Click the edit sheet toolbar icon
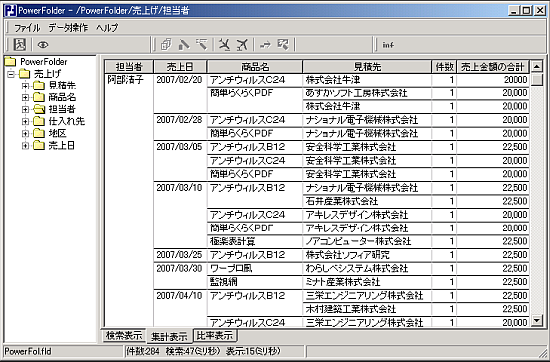Viewport: 550px width, 362px height. click(283, 45)
